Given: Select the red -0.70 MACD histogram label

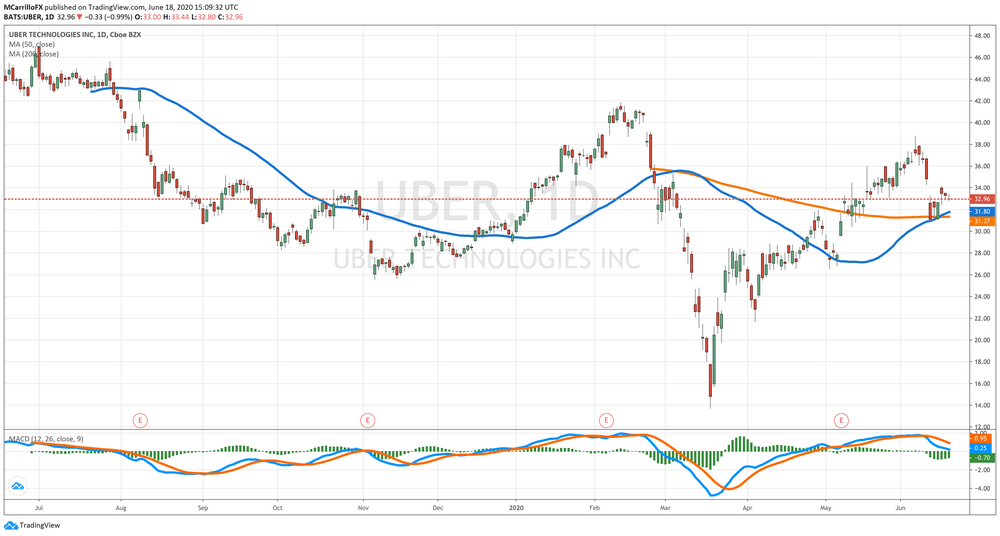Looking at the screenshot, I should pyautogui.click(x=982, y=458).
